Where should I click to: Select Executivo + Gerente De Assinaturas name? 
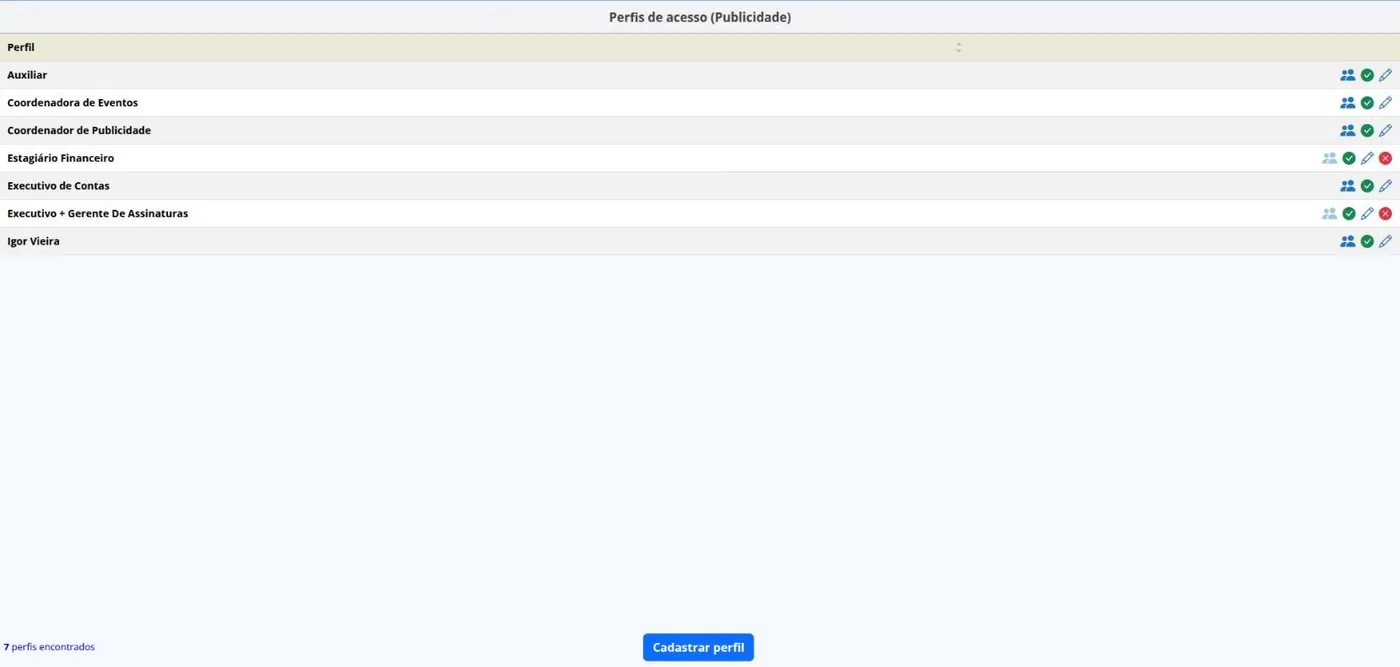[97, 214]
